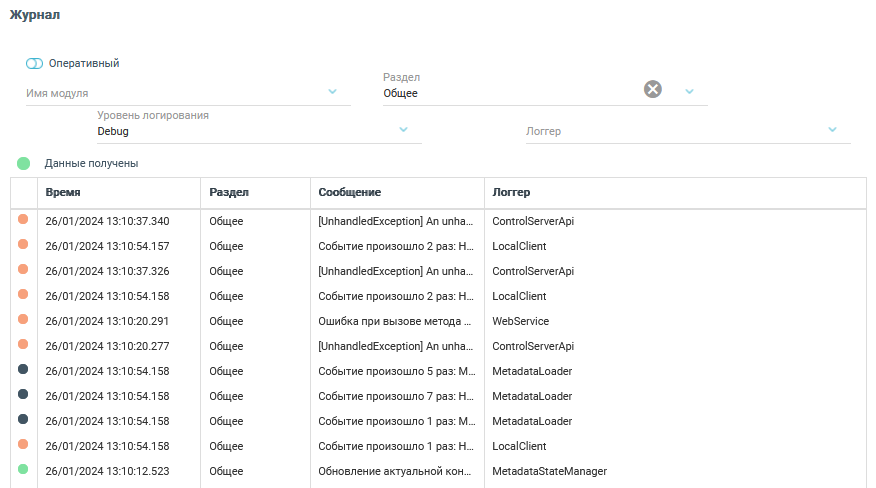The width and height of the screenshot is (876, 488).
Task: Sort by the Раздел column header
Action: point(229,192)
